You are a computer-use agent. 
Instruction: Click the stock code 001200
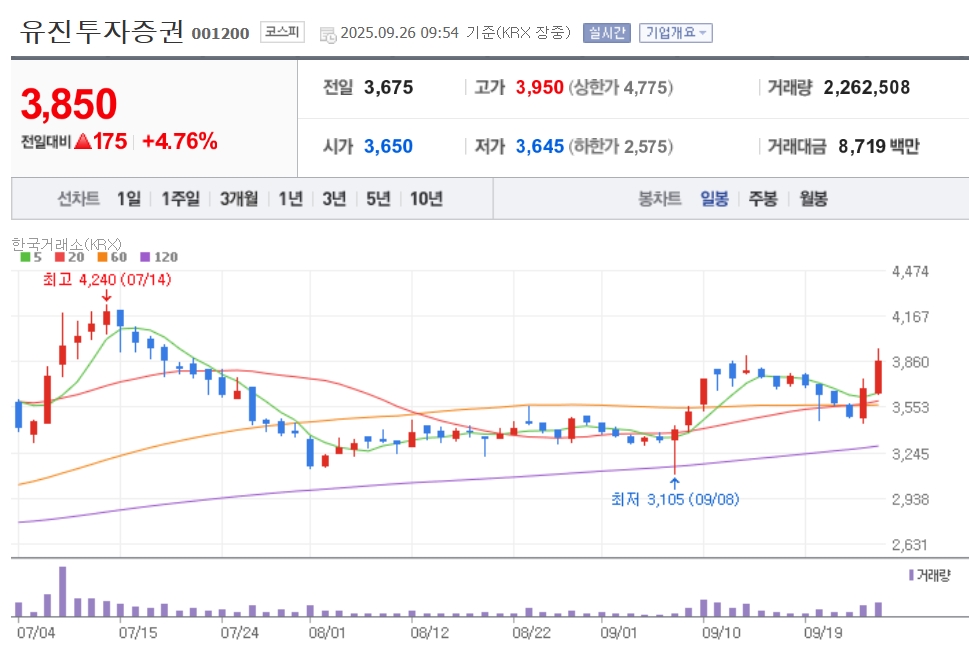coord(220,33)
